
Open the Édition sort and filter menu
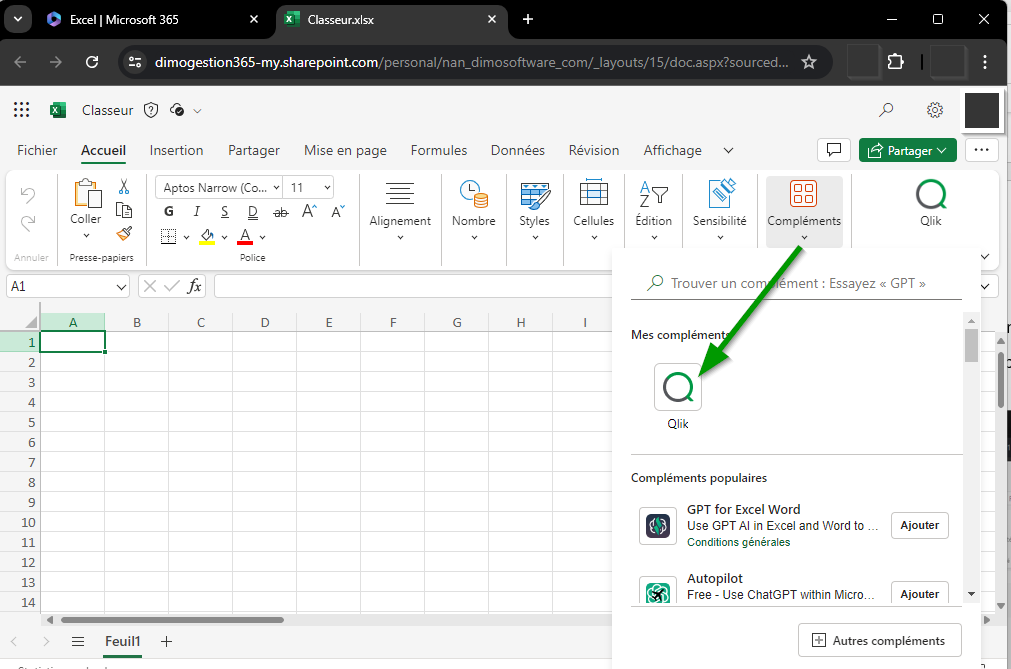pyautogui.click(x=654, y=211)
